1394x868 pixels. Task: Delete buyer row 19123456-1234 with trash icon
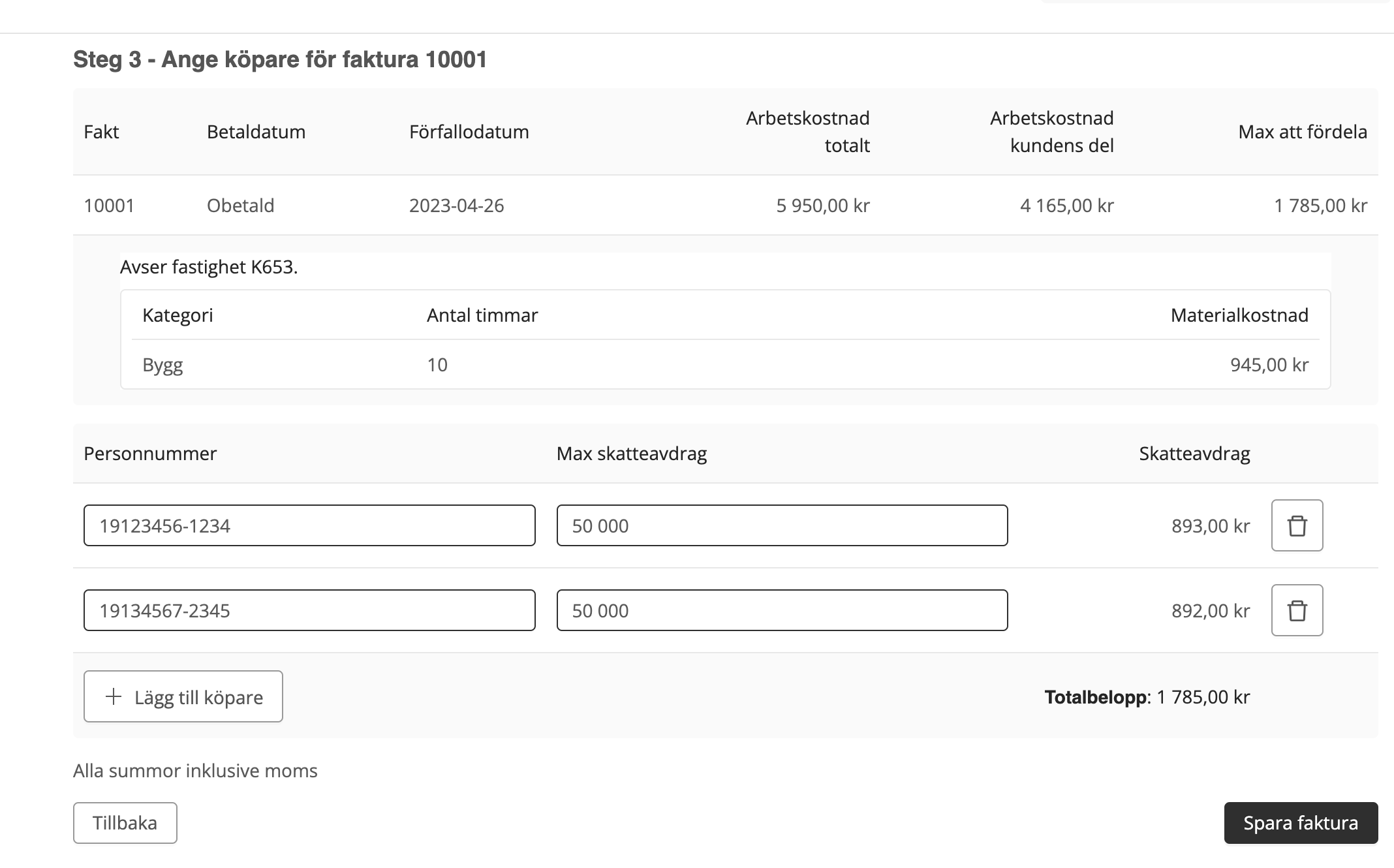click(1297, 525)
